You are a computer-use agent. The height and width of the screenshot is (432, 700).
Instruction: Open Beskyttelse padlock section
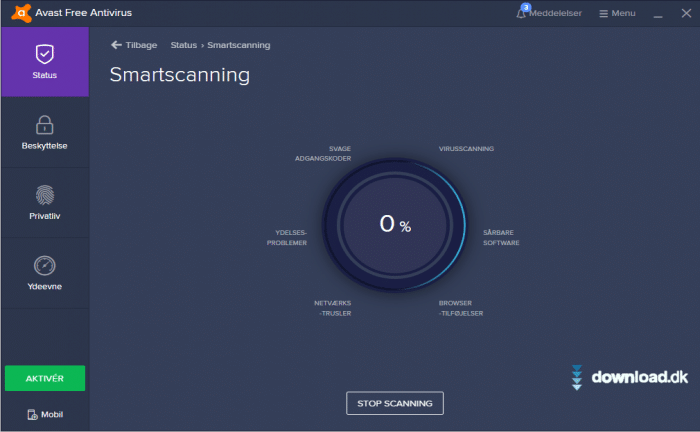point(44,131)
